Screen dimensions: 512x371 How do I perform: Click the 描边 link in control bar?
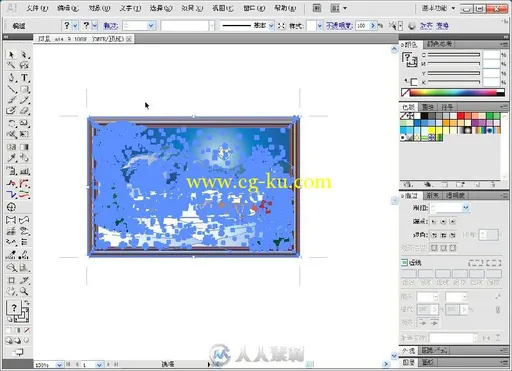(x=111, y=25)
